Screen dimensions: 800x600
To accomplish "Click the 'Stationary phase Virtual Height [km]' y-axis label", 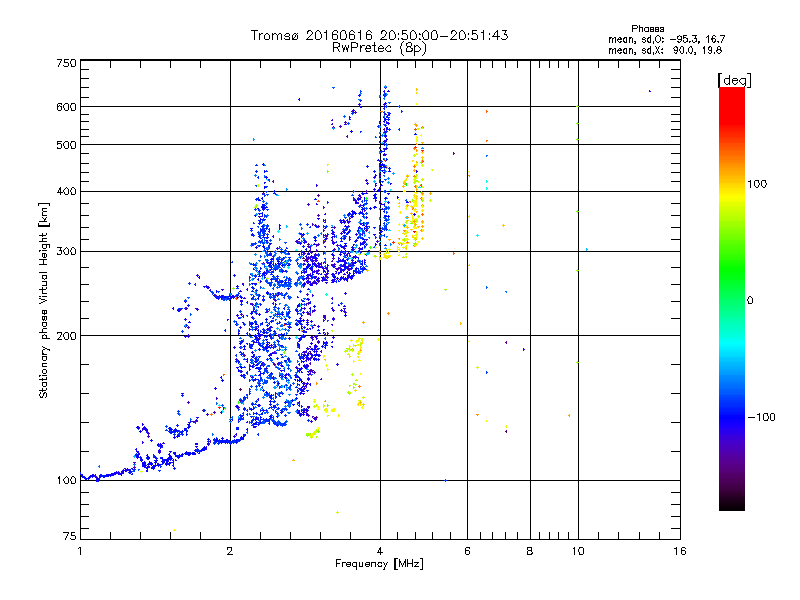I will pos(43,300).
